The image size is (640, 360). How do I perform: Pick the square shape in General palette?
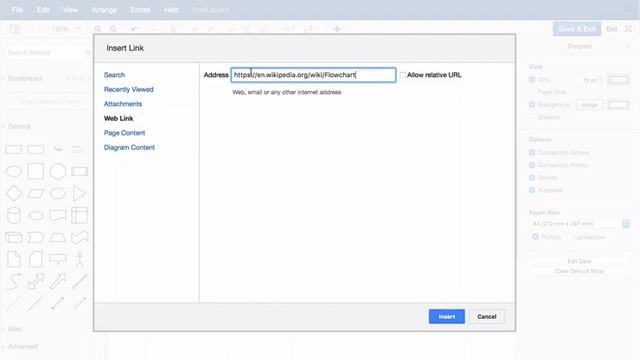[x=36, y=171]
